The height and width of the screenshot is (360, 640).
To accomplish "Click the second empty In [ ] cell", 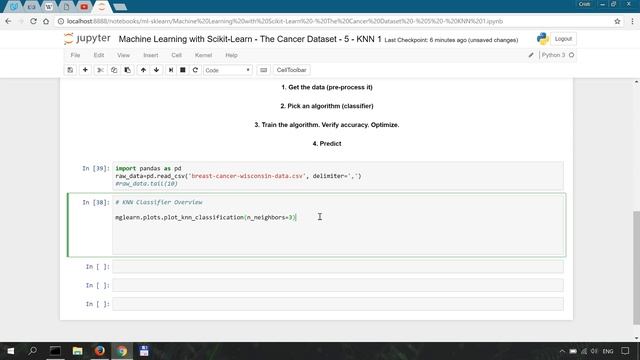I will coord(338,285).
